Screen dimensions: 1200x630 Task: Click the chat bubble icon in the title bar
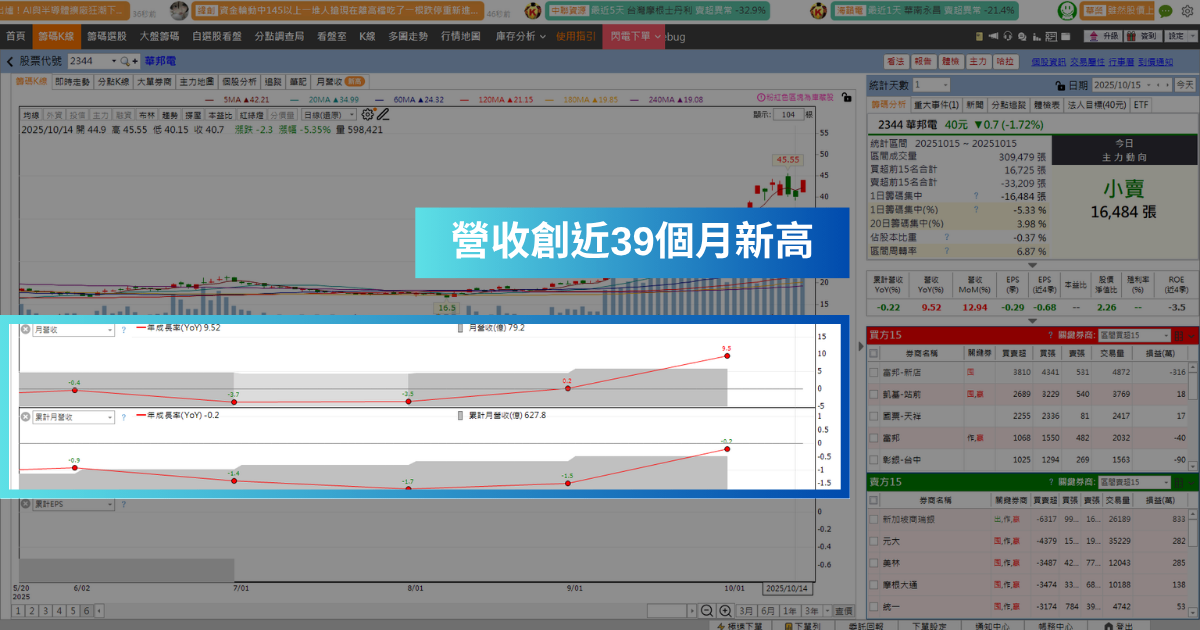(x=1165, y=11)
